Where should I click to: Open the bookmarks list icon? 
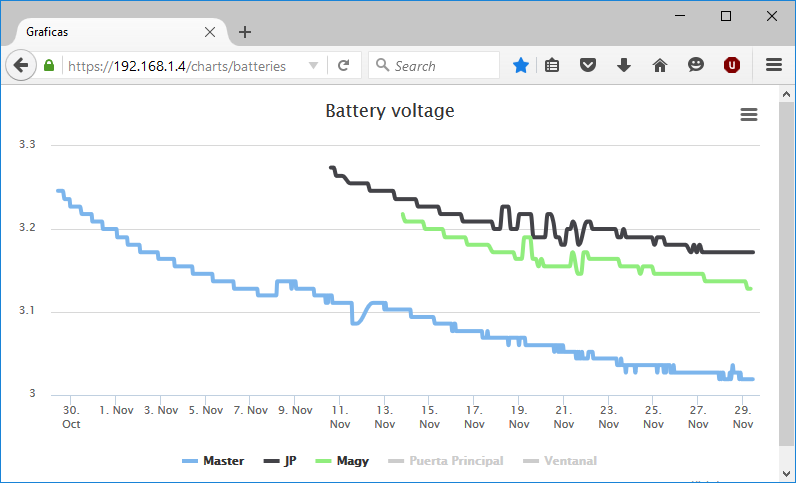tap(552, 66)
